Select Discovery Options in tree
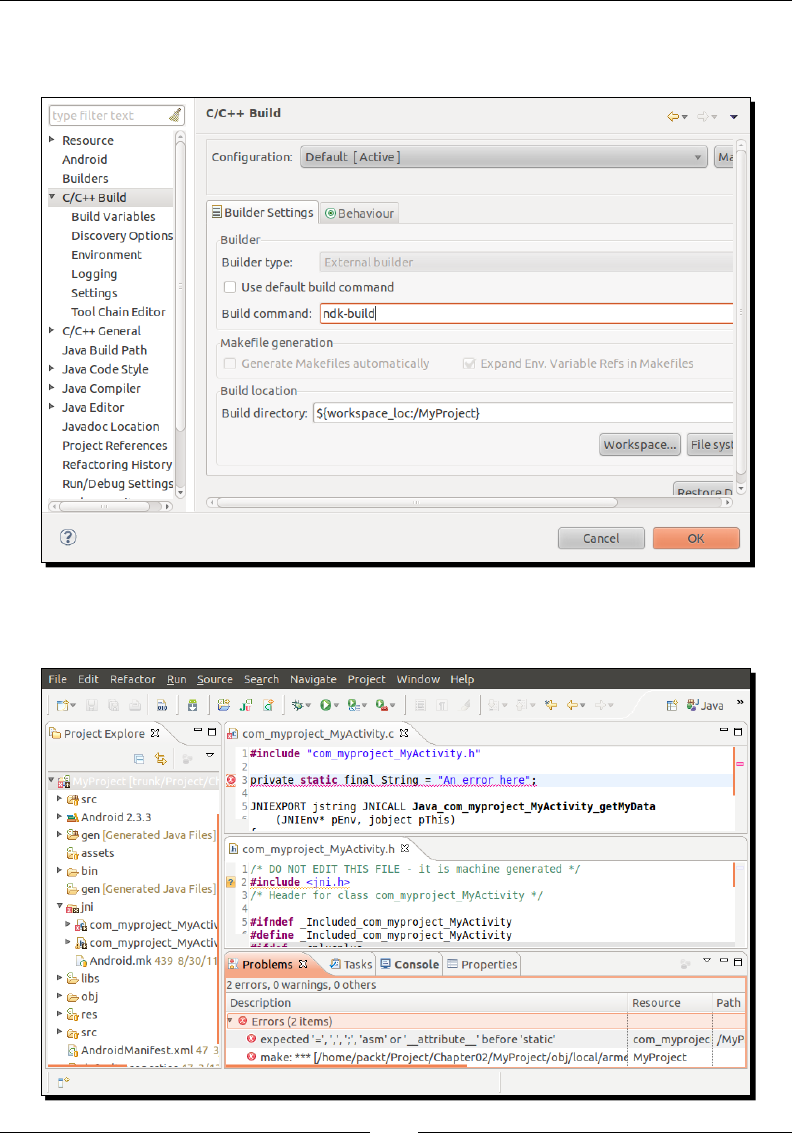Image resolution: width=792 pixels, height=1142 pixels. click(122, 235)
